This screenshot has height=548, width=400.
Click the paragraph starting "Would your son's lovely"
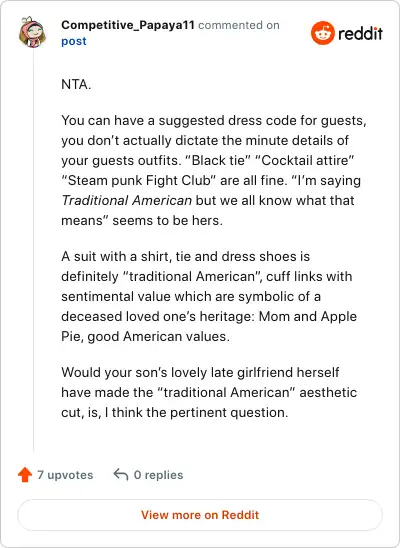point(209,392)
